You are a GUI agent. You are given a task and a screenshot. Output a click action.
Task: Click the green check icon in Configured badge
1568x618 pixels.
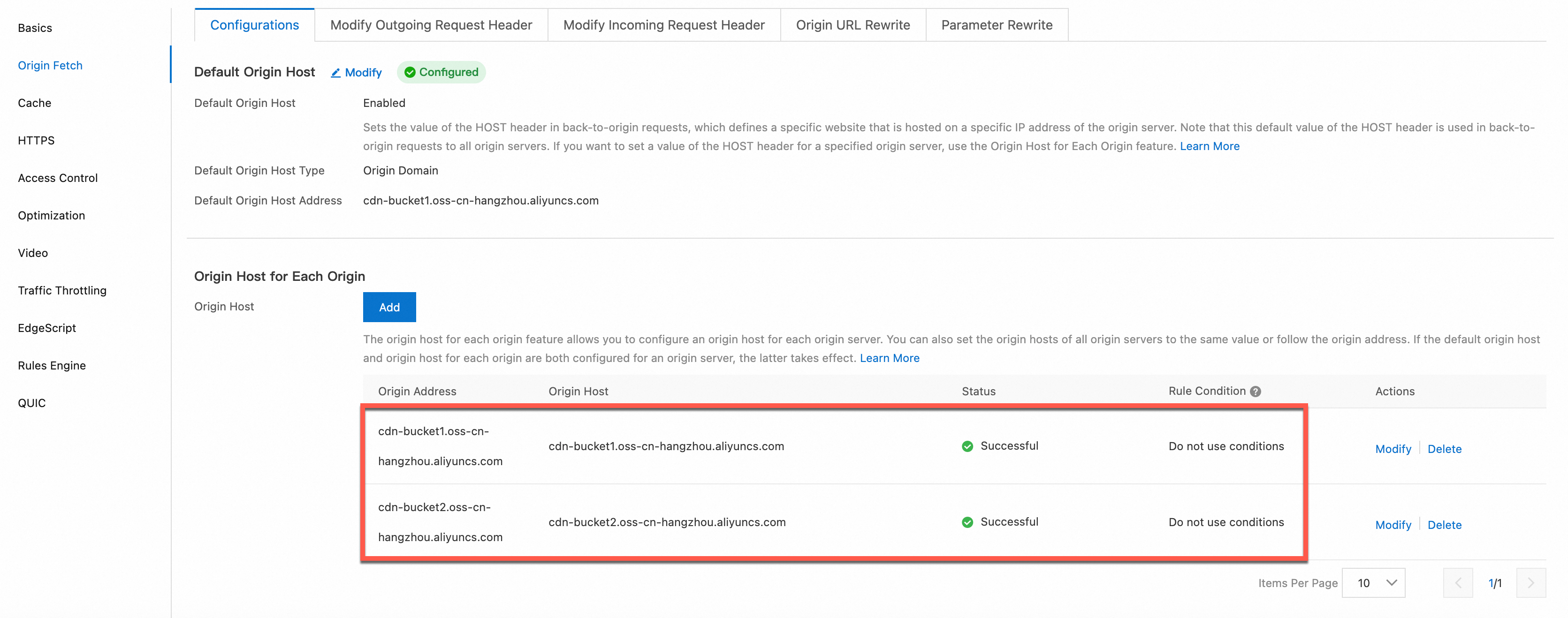point(410,72)
